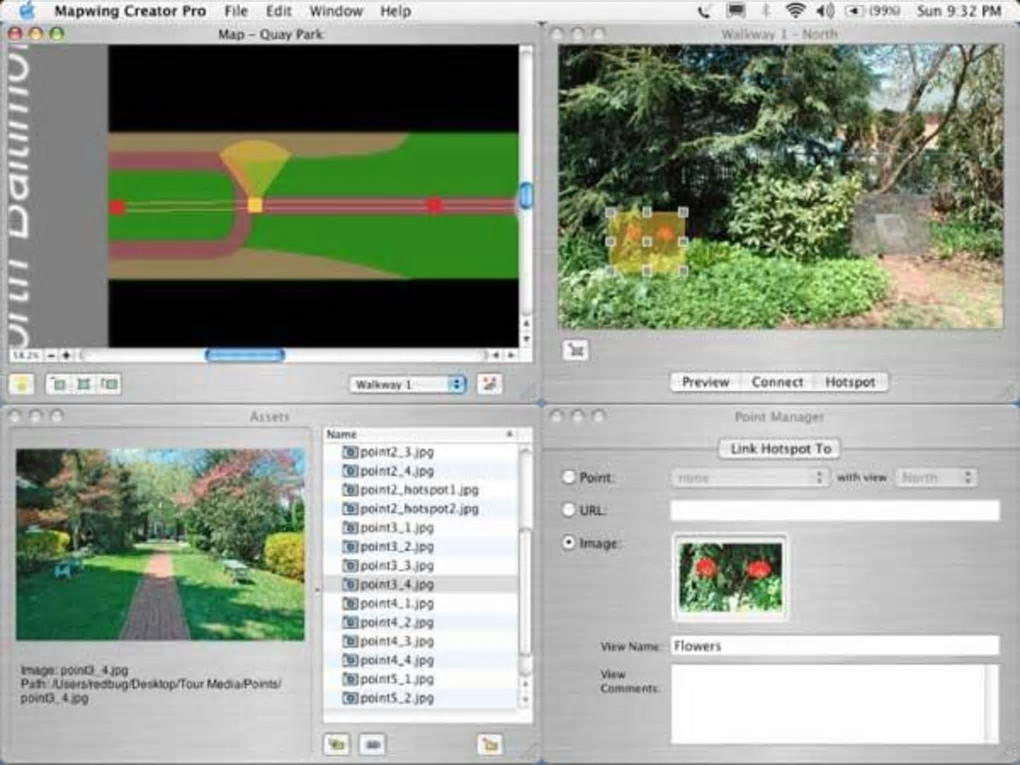The width and height of the screenshot is (1020, 765).
Task: Switch to the Hotspot tab
Action: (x=849, y=382)
